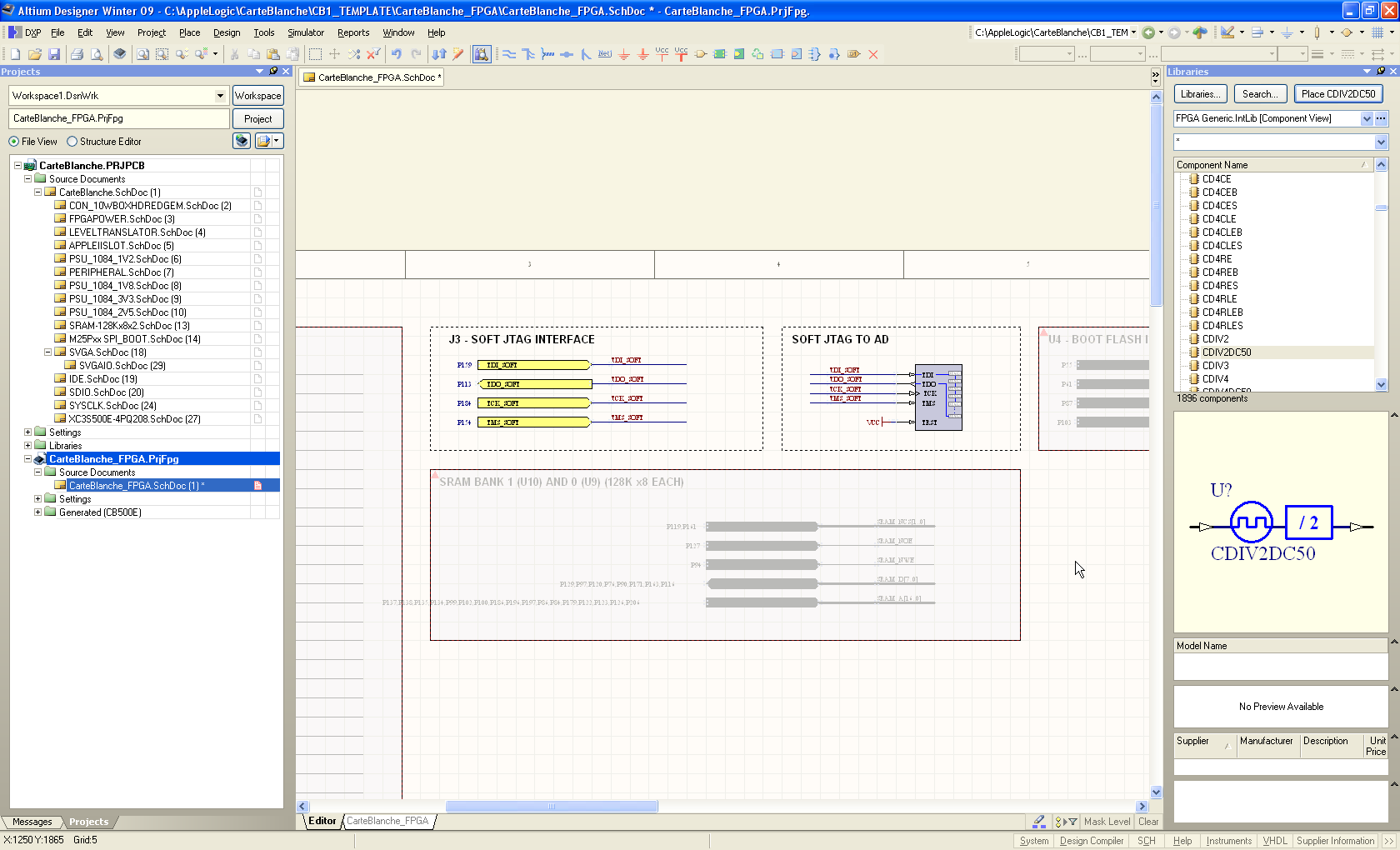Open PERIPHERAL.SchDoc (7) in the tree
The height and width of the screenshot is (850, 1400).
coord(122,272)
